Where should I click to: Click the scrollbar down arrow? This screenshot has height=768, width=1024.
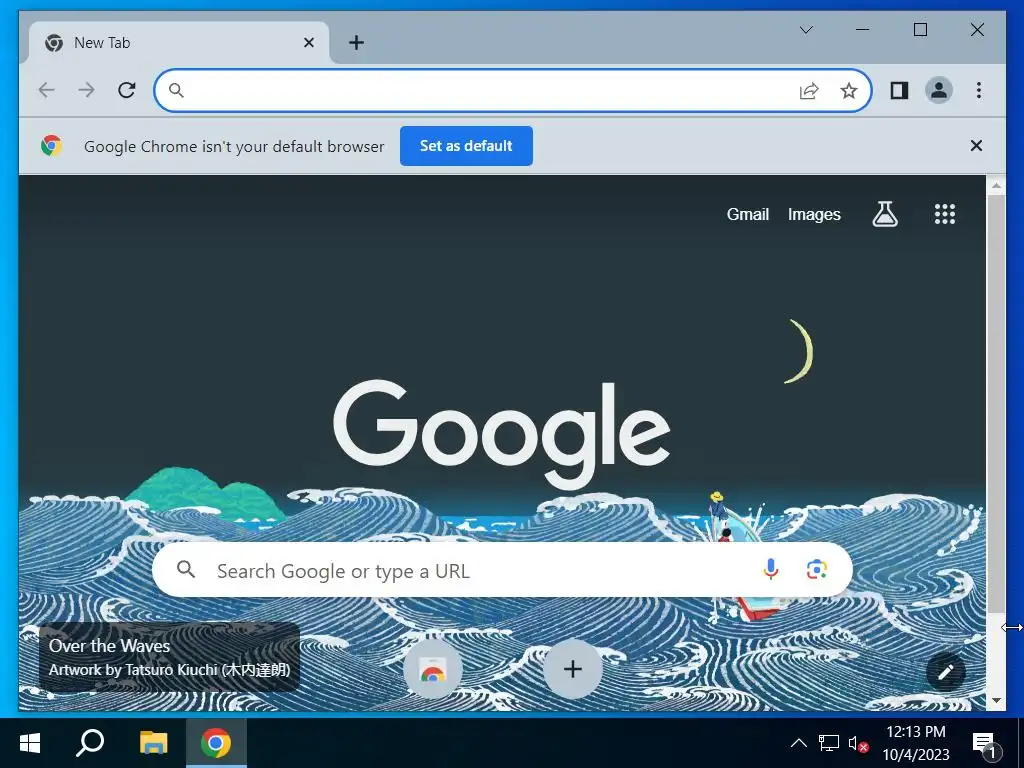(x=996, y=701)
